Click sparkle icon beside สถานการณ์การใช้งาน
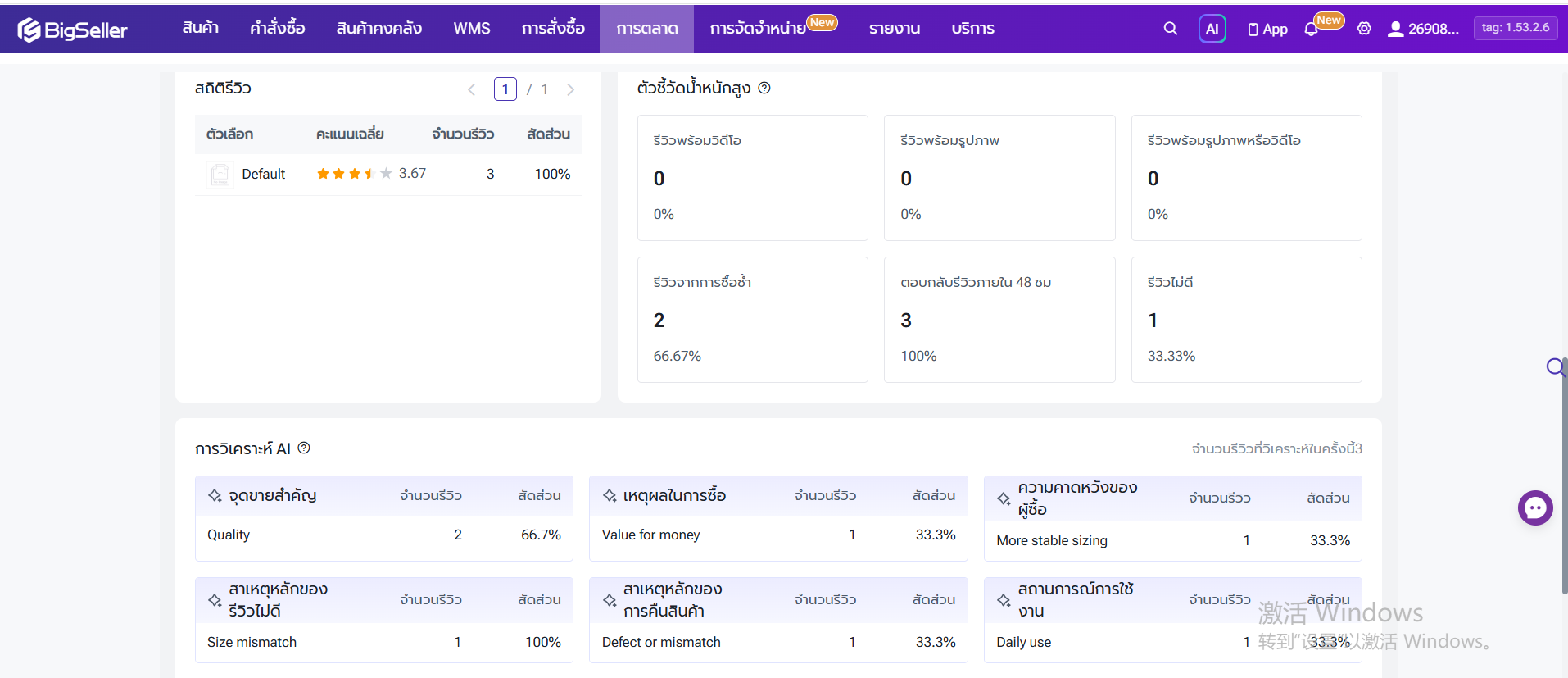The image size is (1568, 678). click(x=1004, y=600)
